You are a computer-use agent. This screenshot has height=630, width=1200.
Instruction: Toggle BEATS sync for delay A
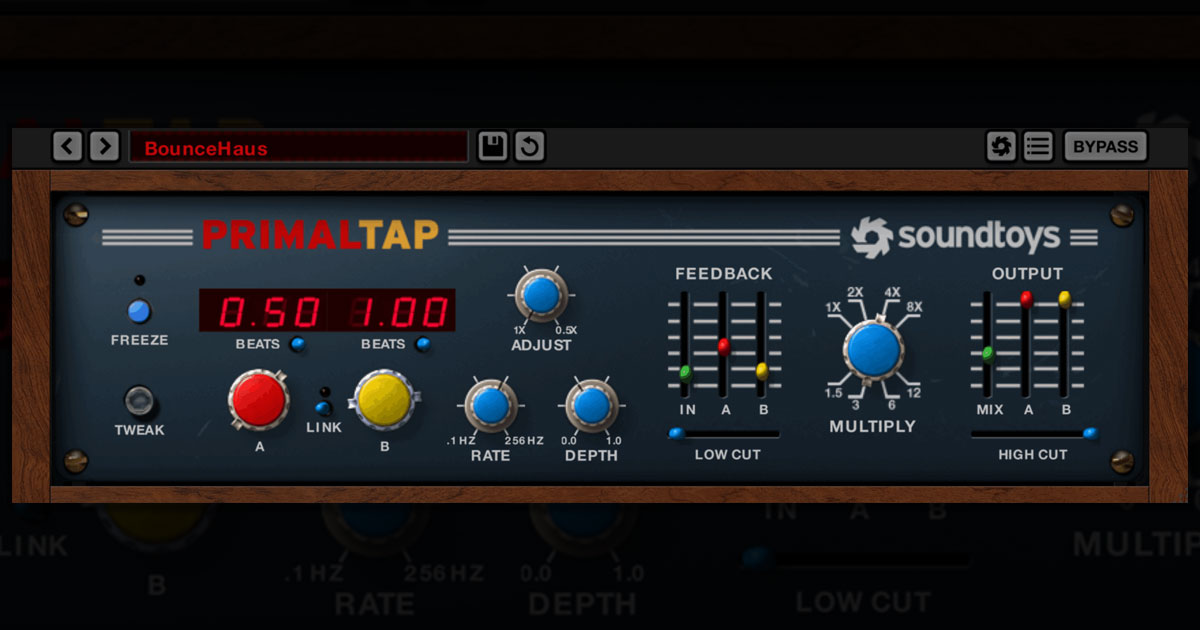pos(295,344)
